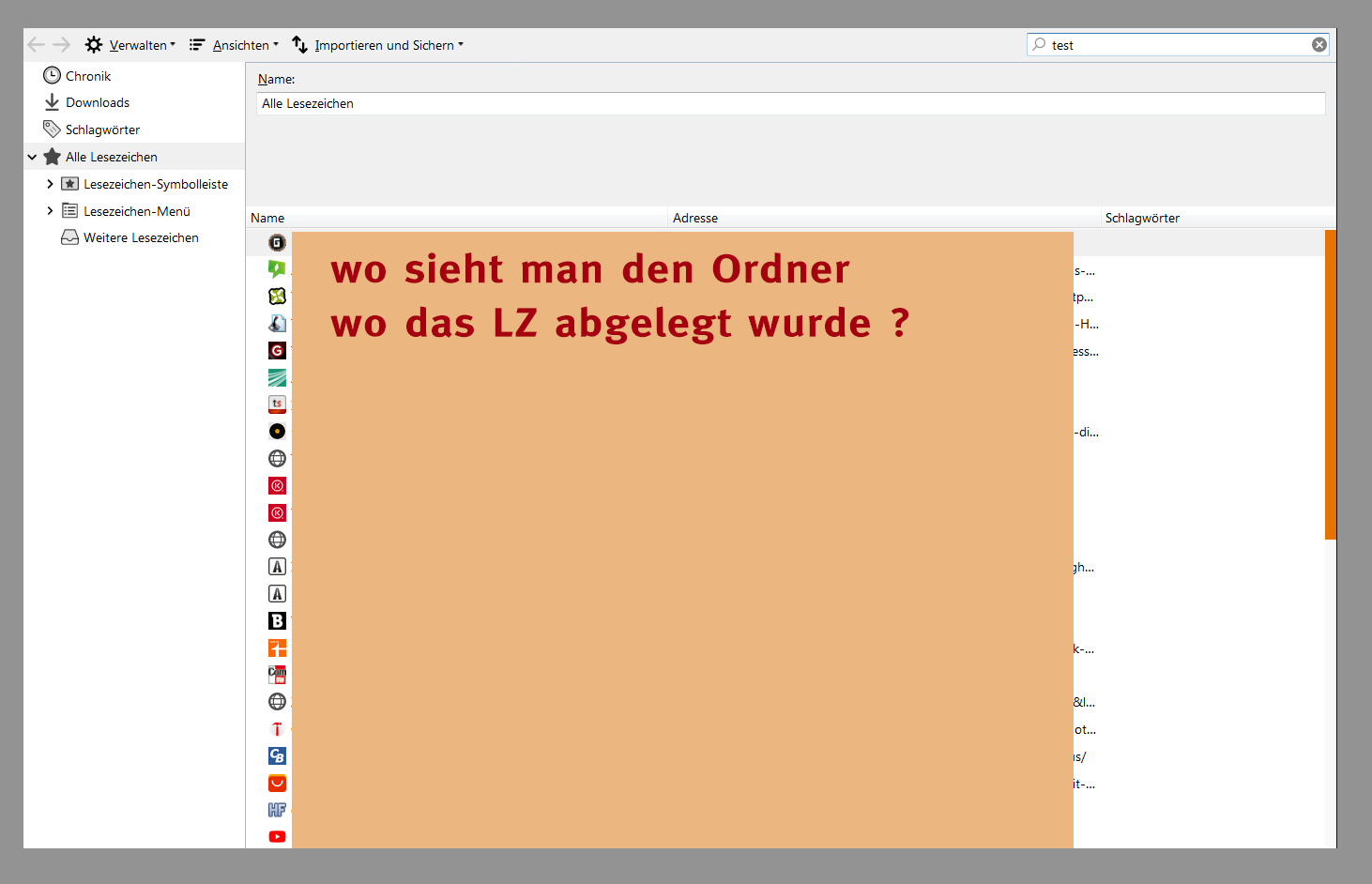This screenshot has width=1372, height=884.
Task: Click the forward arrow button
Action: click(x=62, y=45)
